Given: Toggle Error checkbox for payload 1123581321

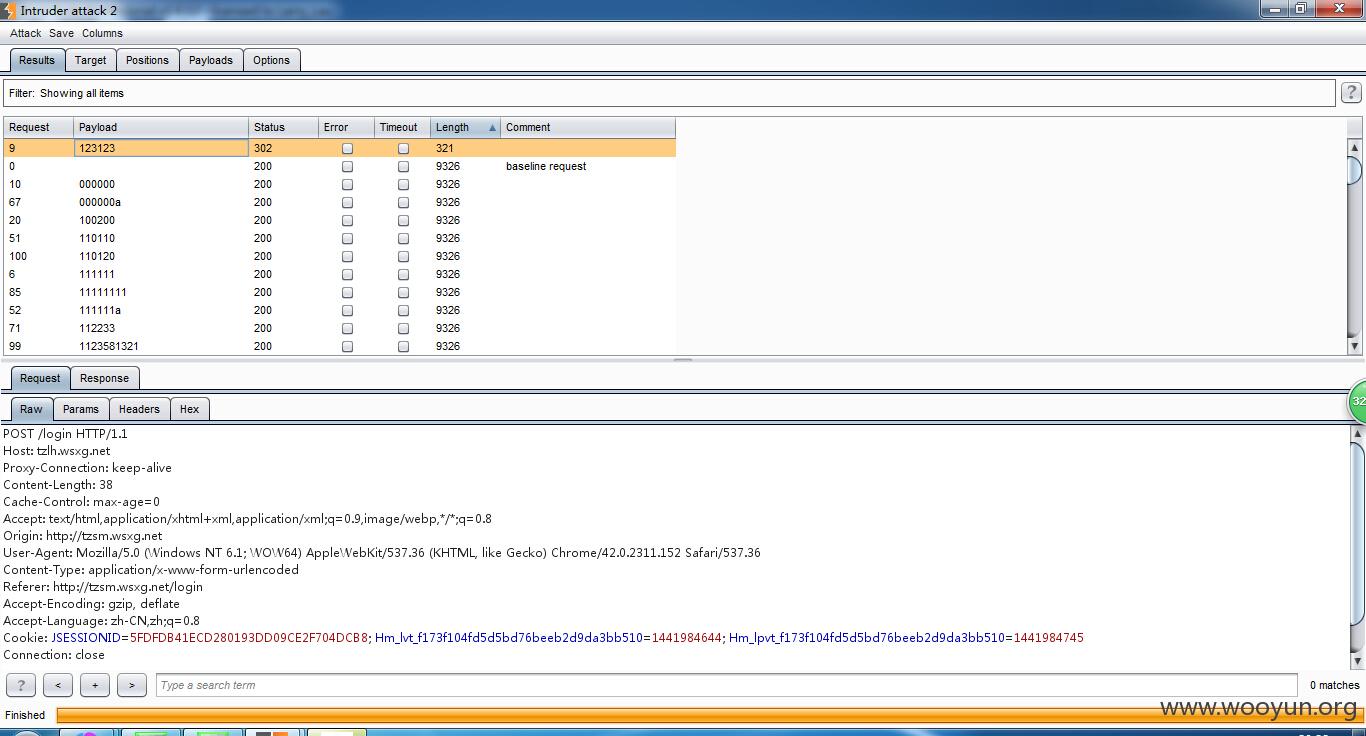Looking at the screenshot, I should (347, 346).
